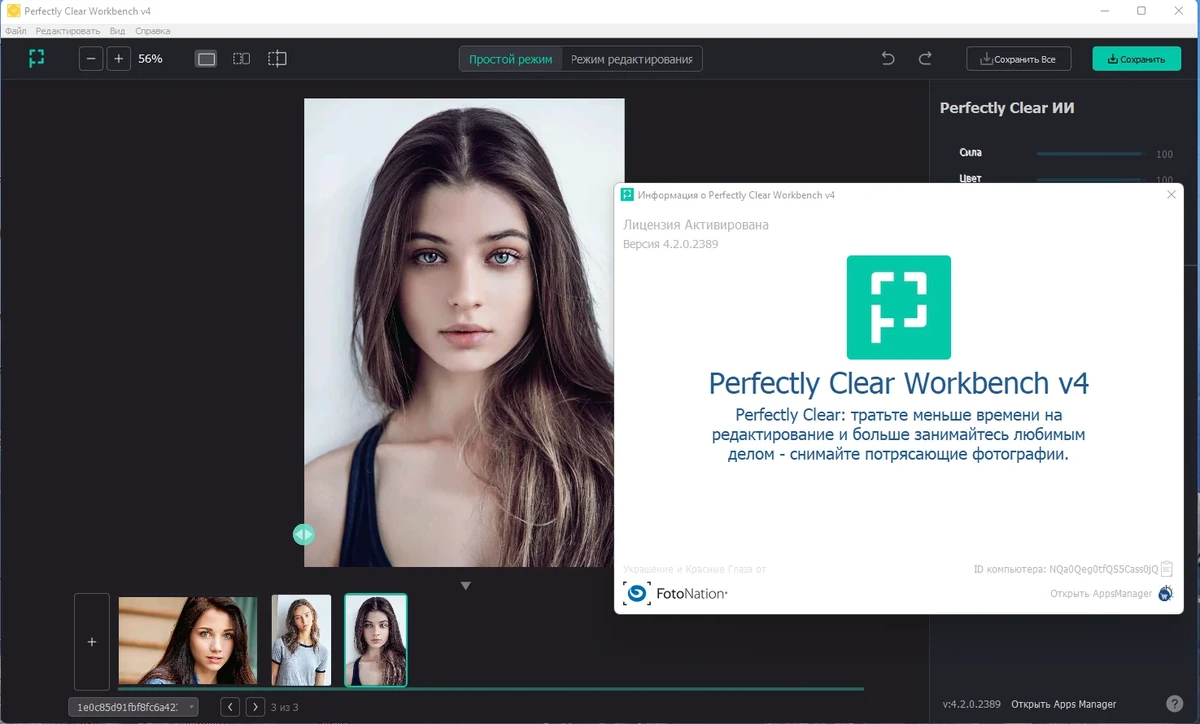Go to next image arrow
Viewport: 1200px width, 724px height.
pos(255,707)
